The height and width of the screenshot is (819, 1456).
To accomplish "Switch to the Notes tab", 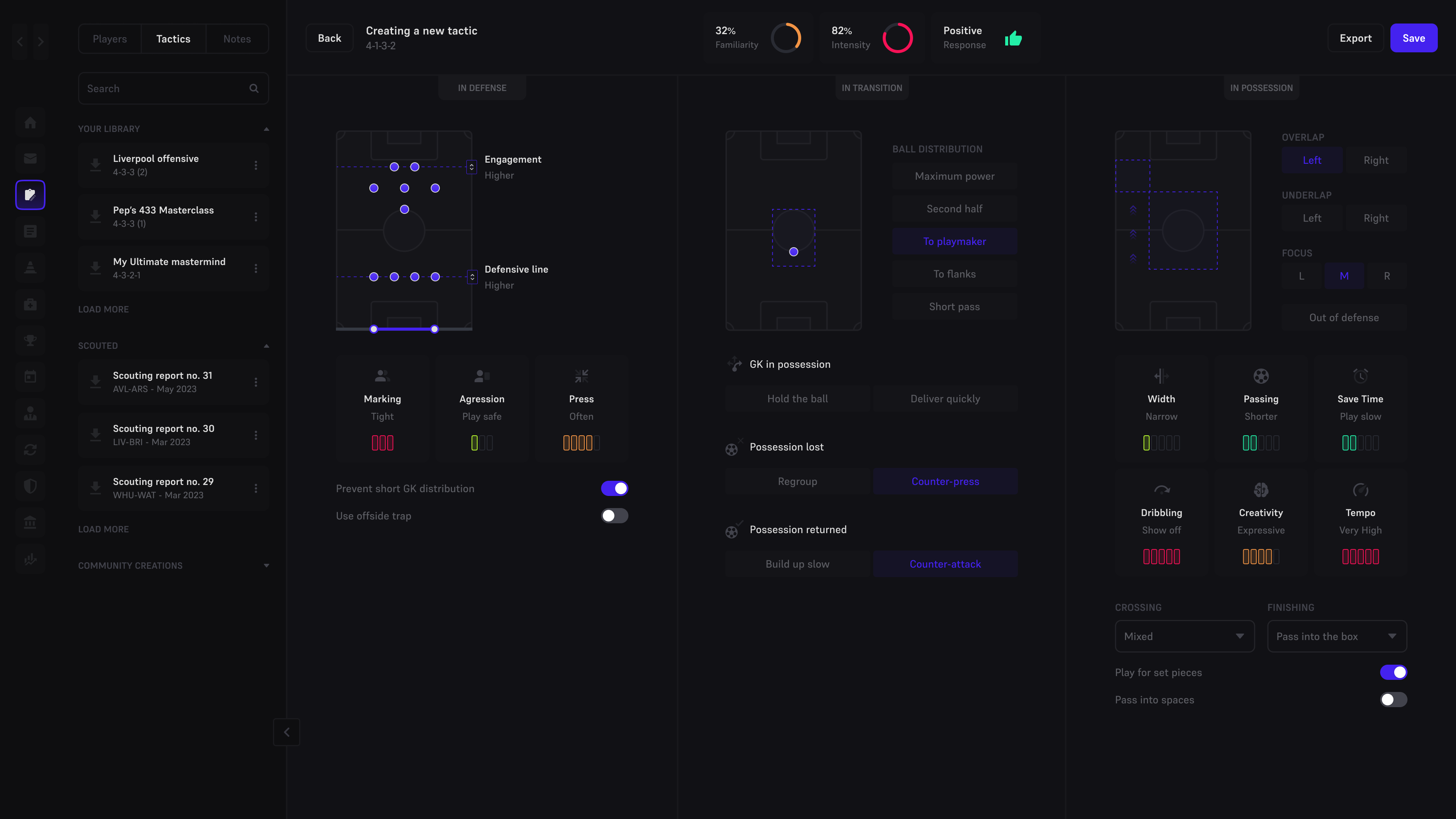I will pos(237,38).
